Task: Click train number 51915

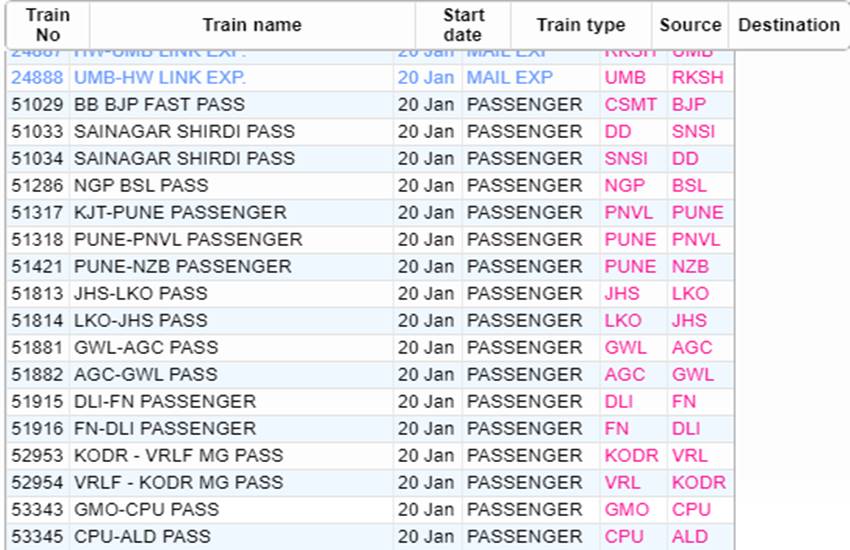Action: (38, 401)
